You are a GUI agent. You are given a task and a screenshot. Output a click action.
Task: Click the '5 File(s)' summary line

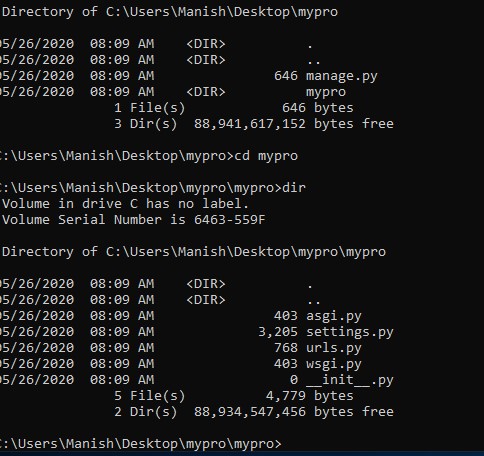233,396
